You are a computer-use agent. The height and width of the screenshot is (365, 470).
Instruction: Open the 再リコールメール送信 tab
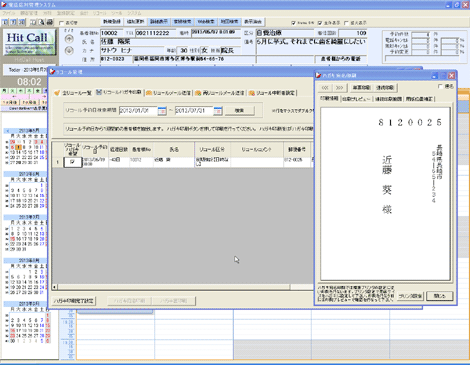pyautogui.click(x=220, y=93)
